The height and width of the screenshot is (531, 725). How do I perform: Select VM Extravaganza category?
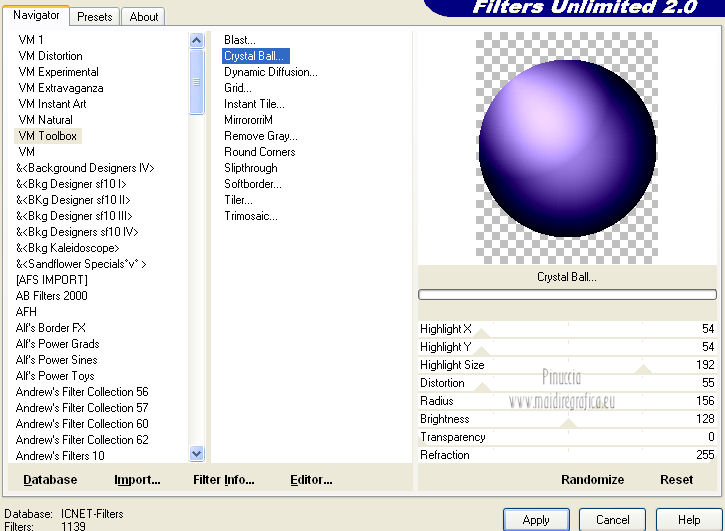click(x=61, y=88)
